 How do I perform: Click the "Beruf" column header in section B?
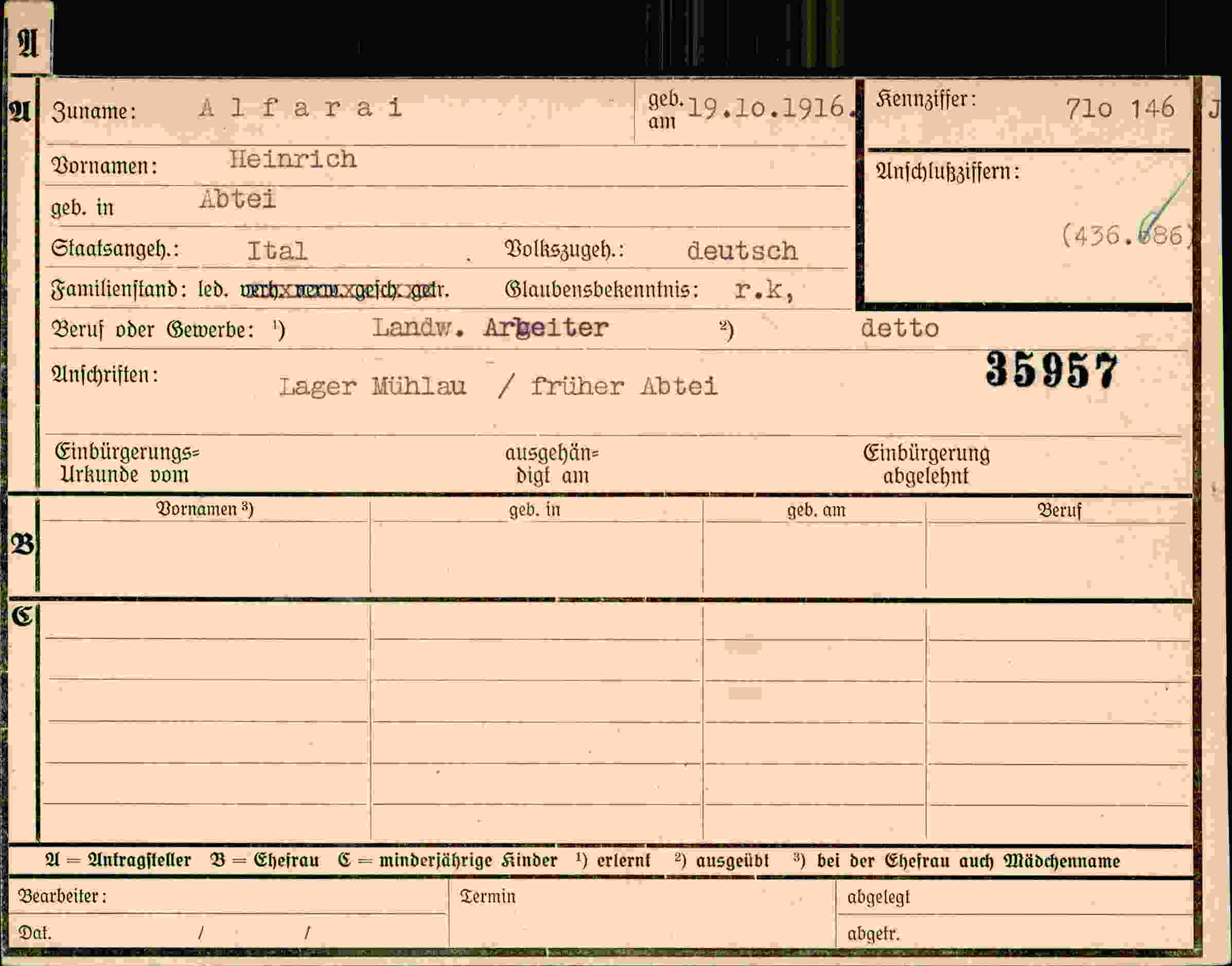1060,511
